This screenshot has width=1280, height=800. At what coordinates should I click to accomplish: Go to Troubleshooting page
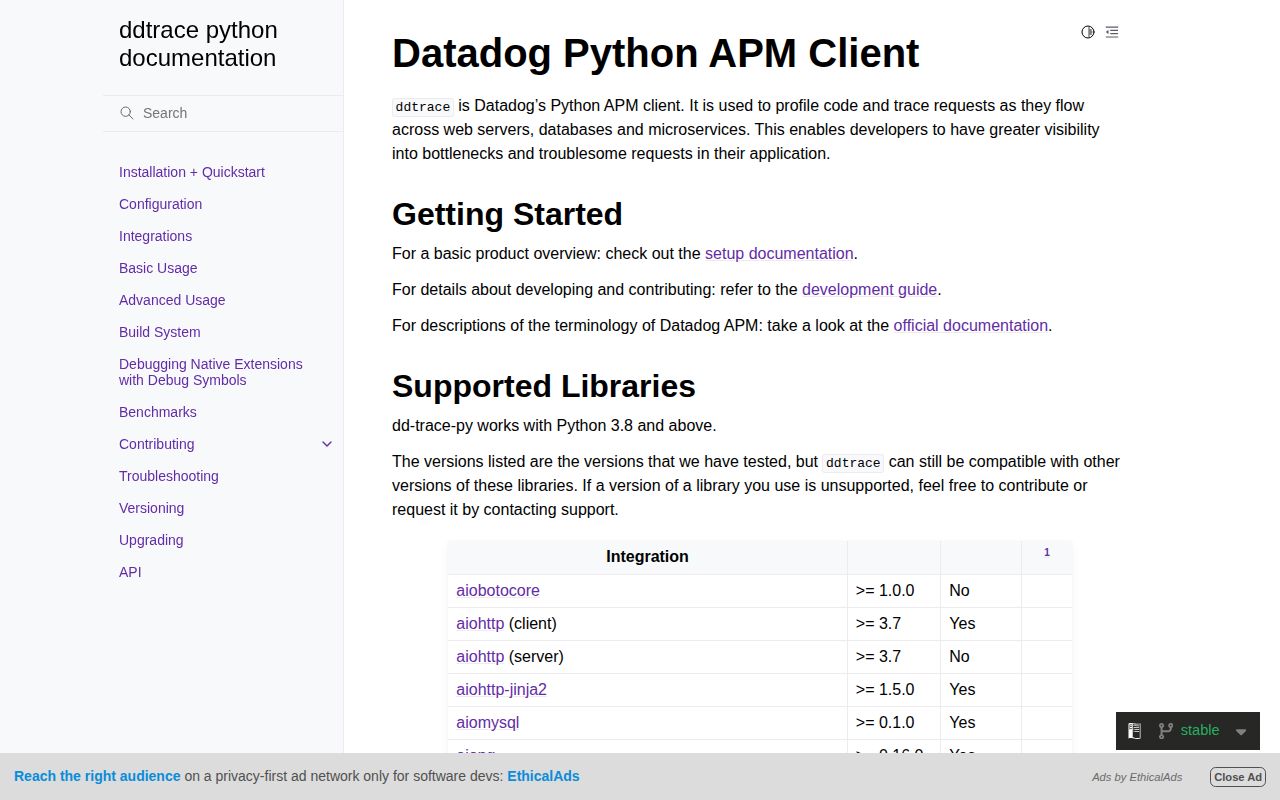(x=169, y=476)
